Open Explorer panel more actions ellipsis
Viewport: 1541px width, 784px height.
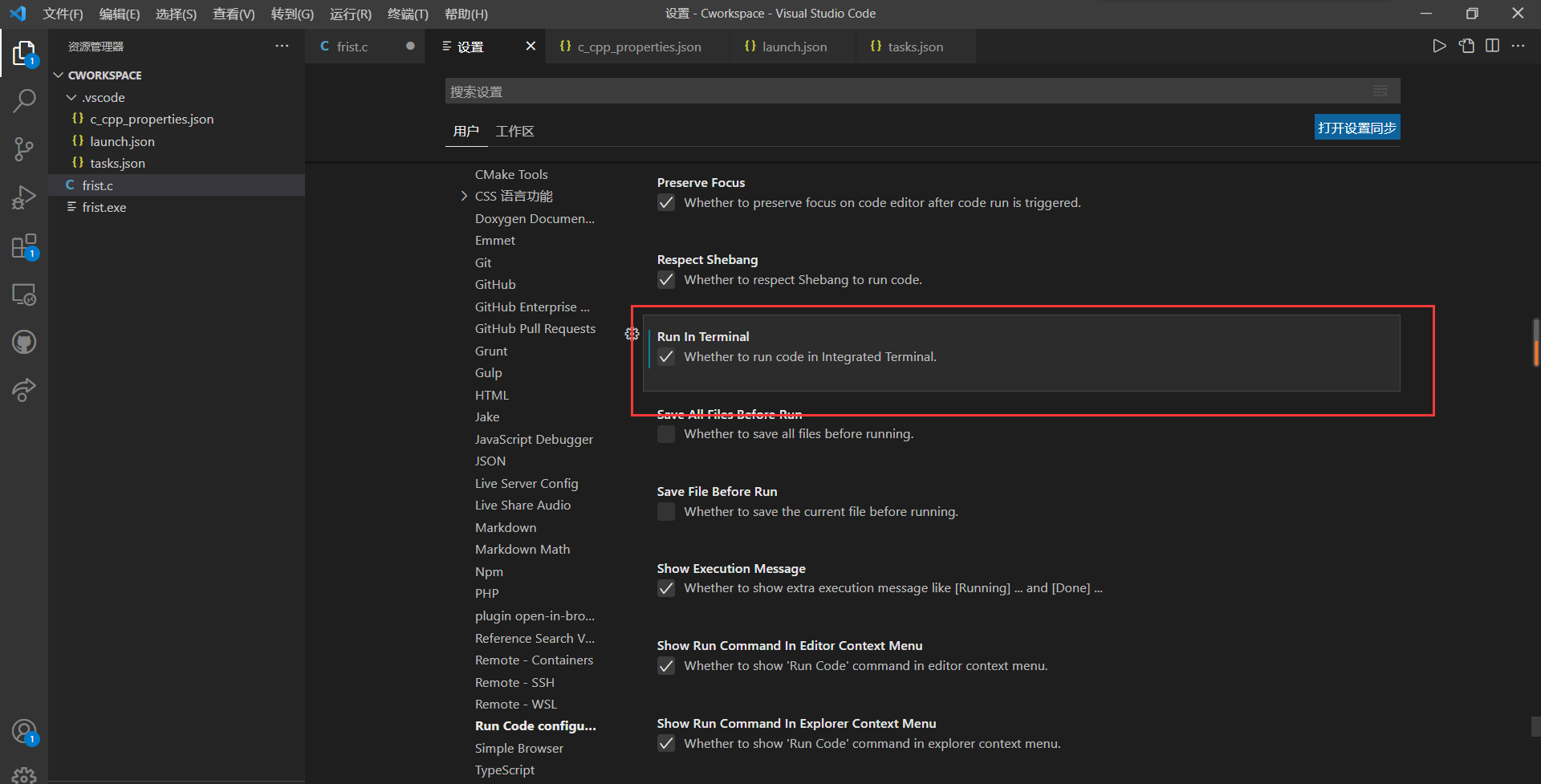click(x=282, y=46)
